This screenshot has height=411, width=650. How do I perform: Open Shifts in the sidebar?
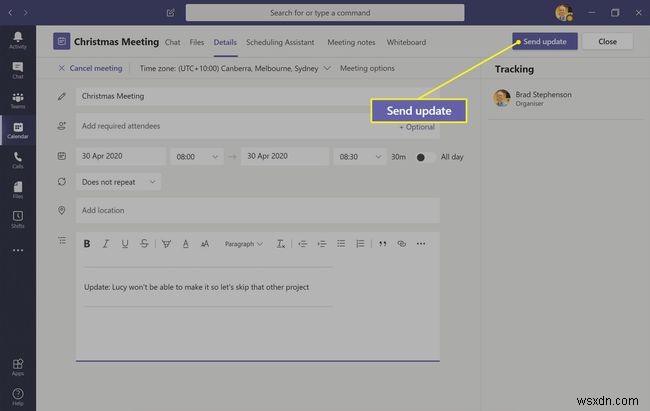18,220
